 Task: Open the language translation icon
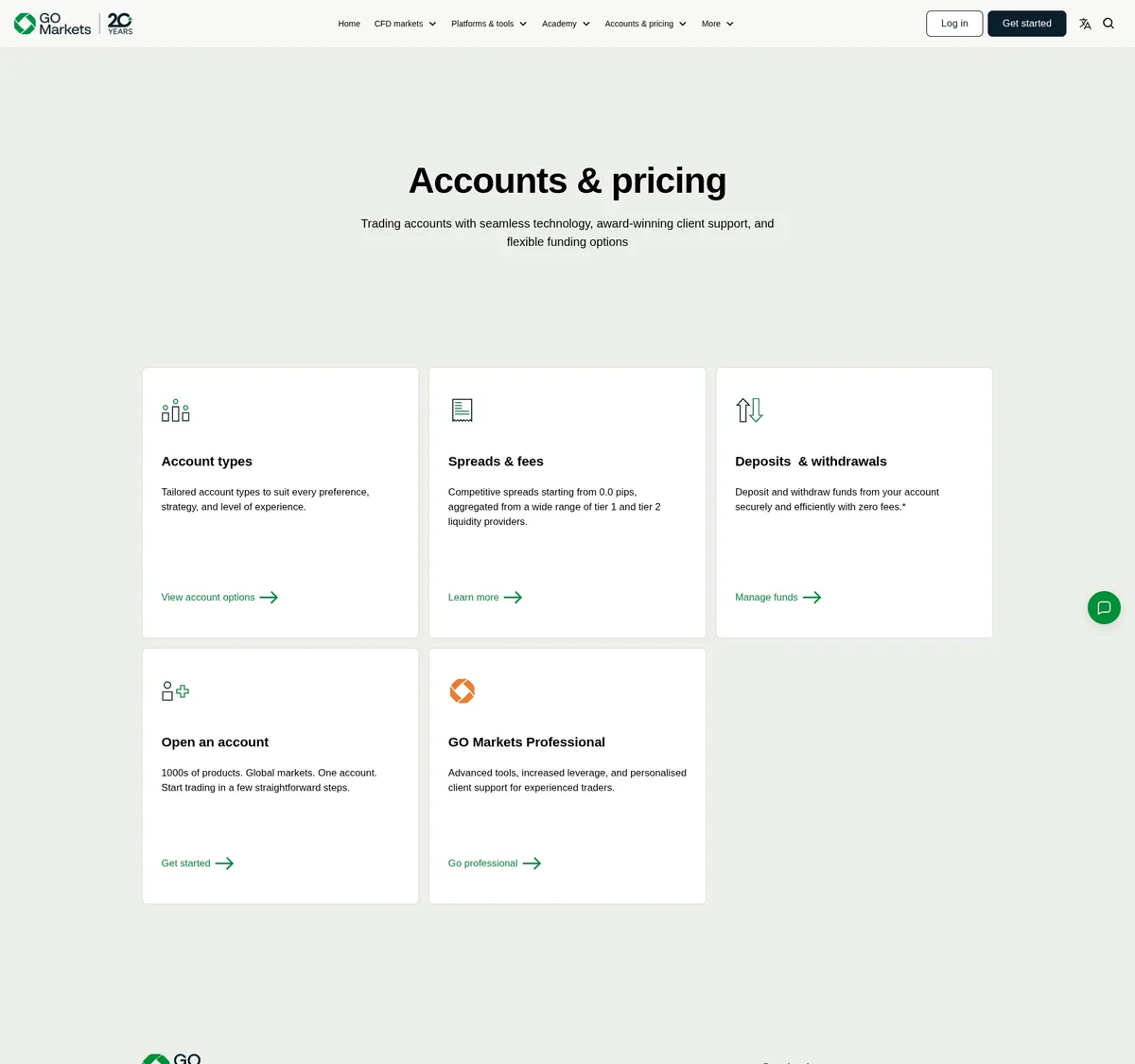coord(1085,24)
